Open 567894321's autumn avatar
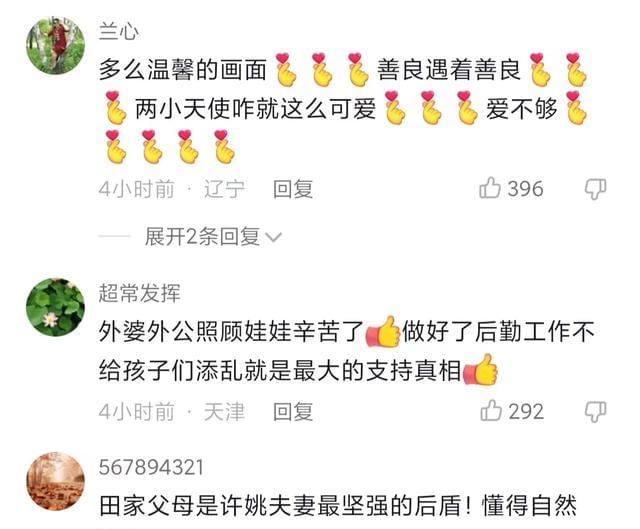 56,481
